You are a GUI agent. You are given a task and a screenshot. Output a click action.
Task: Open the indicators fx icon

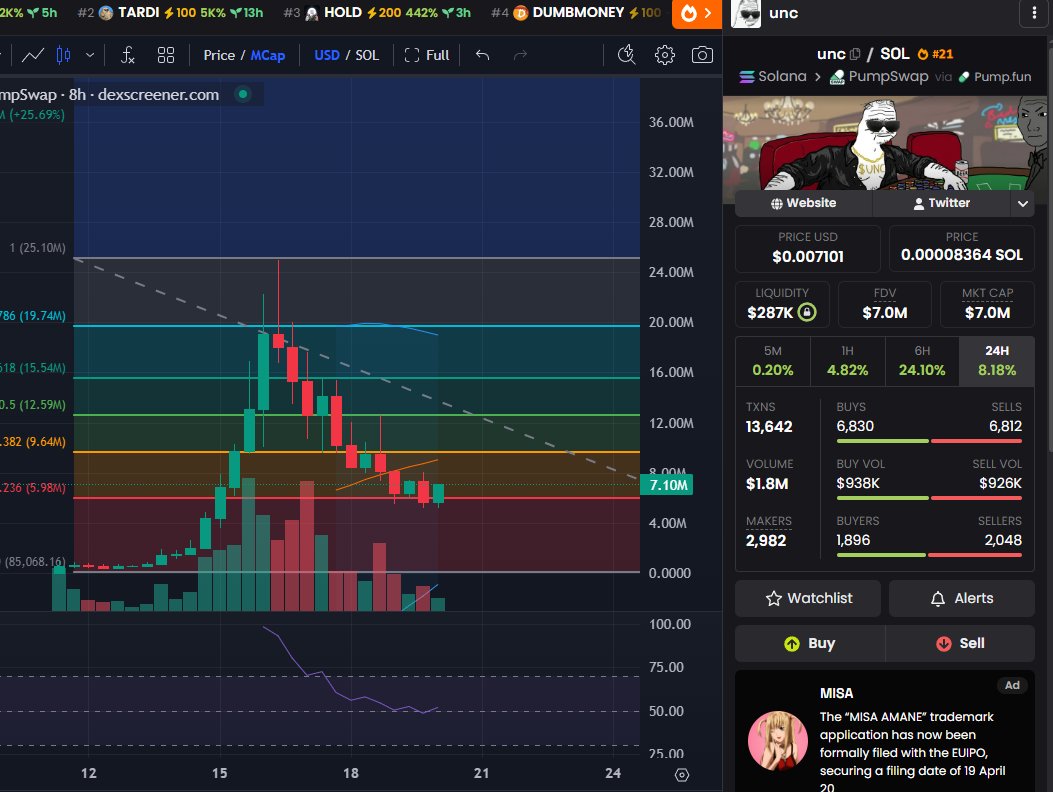pos(128,55)
